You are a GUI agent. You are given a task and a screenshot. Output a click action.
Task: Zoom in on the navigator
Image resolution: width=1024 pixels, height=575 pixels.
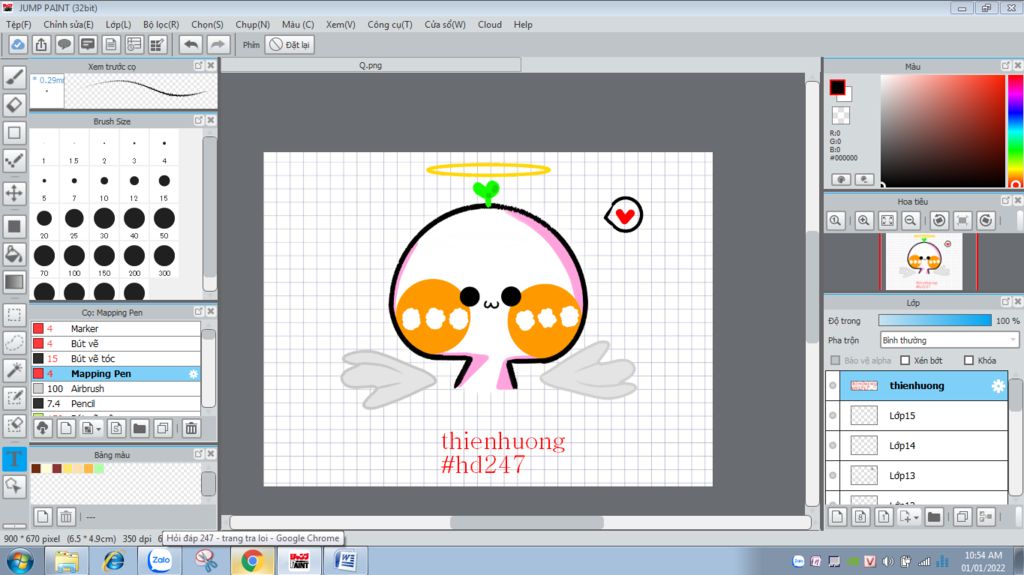click(x=864, y=221)
